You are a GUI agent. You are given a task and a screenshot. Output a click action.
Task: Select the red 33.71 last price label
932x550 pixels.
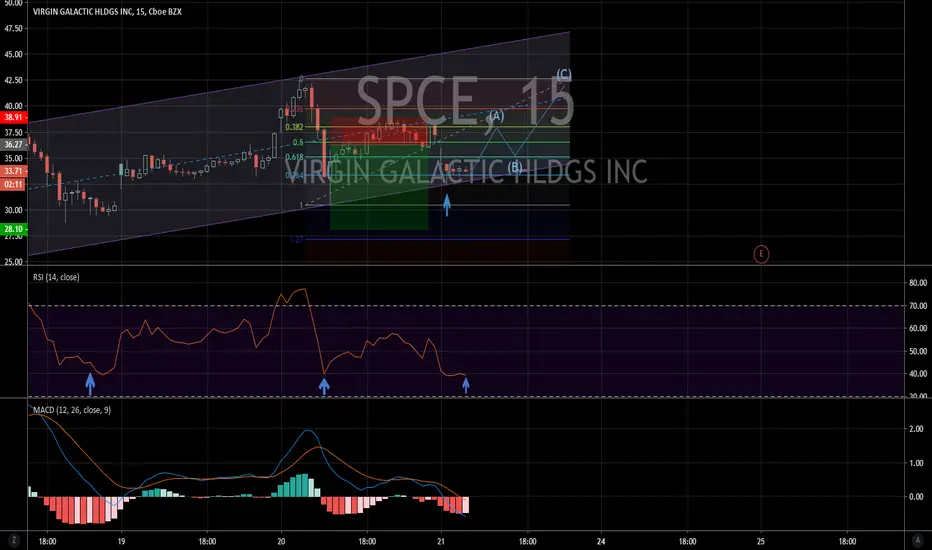[x=13, y=171]
